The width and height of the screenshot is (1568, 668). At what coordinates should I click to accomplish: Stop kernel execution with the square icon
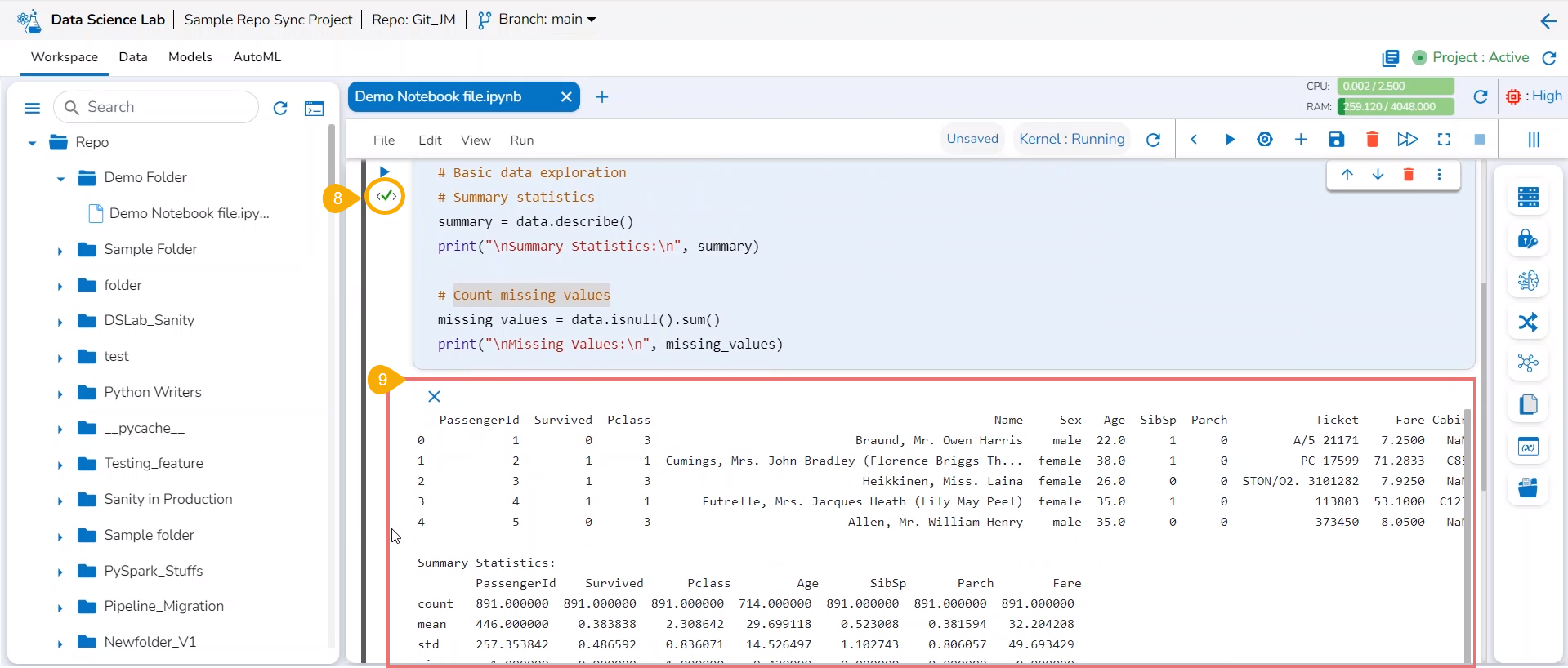coord(1479,140)
